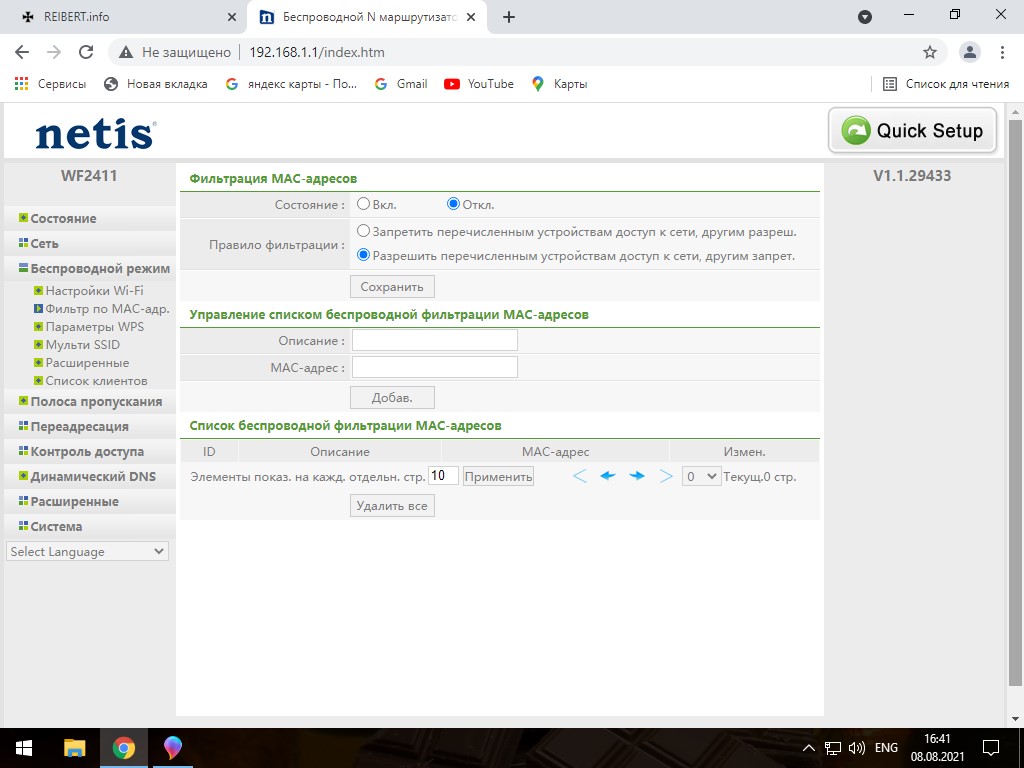Click the netis logo

95,135
